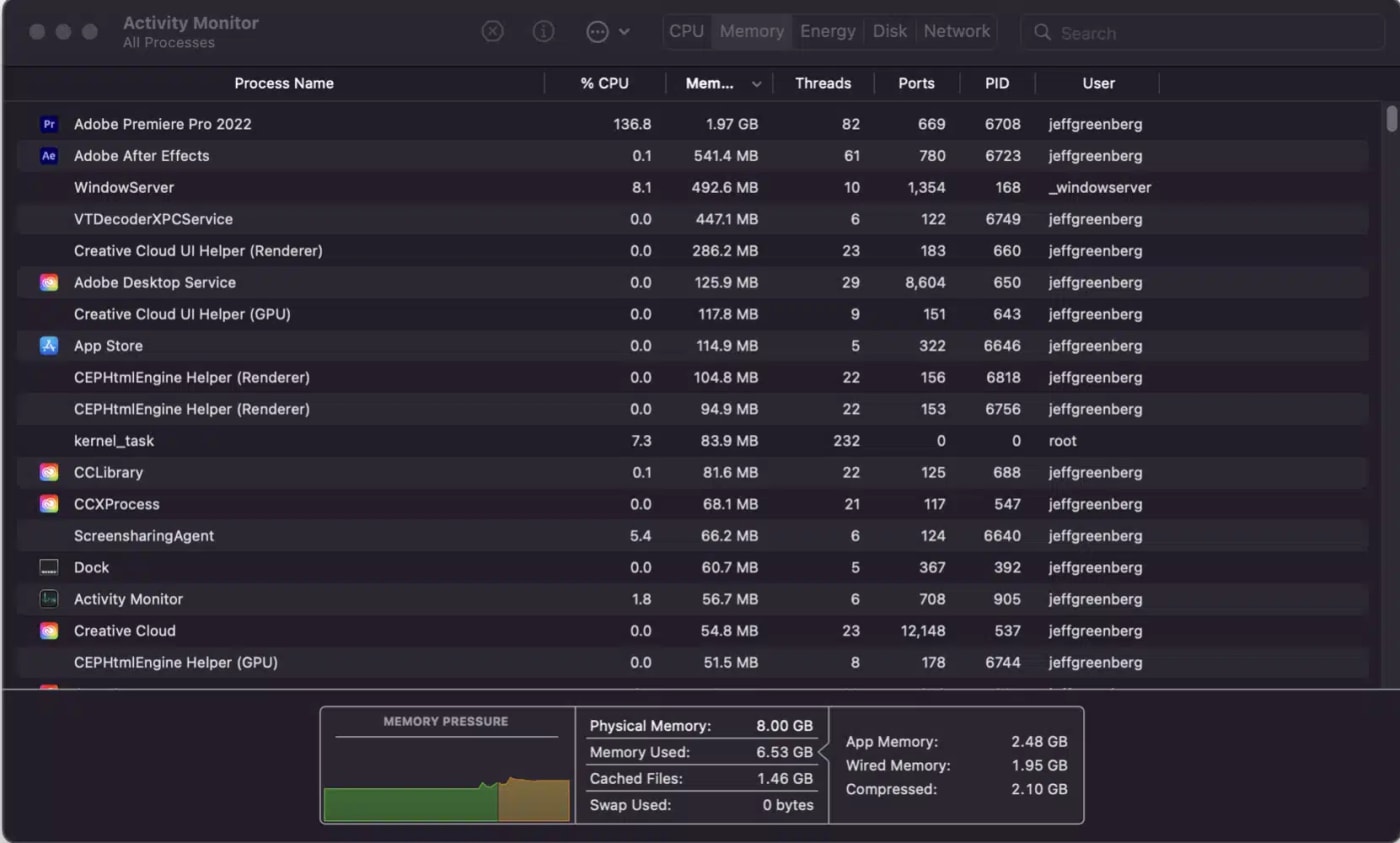Select the VTDecoderXPCService process

692,219
